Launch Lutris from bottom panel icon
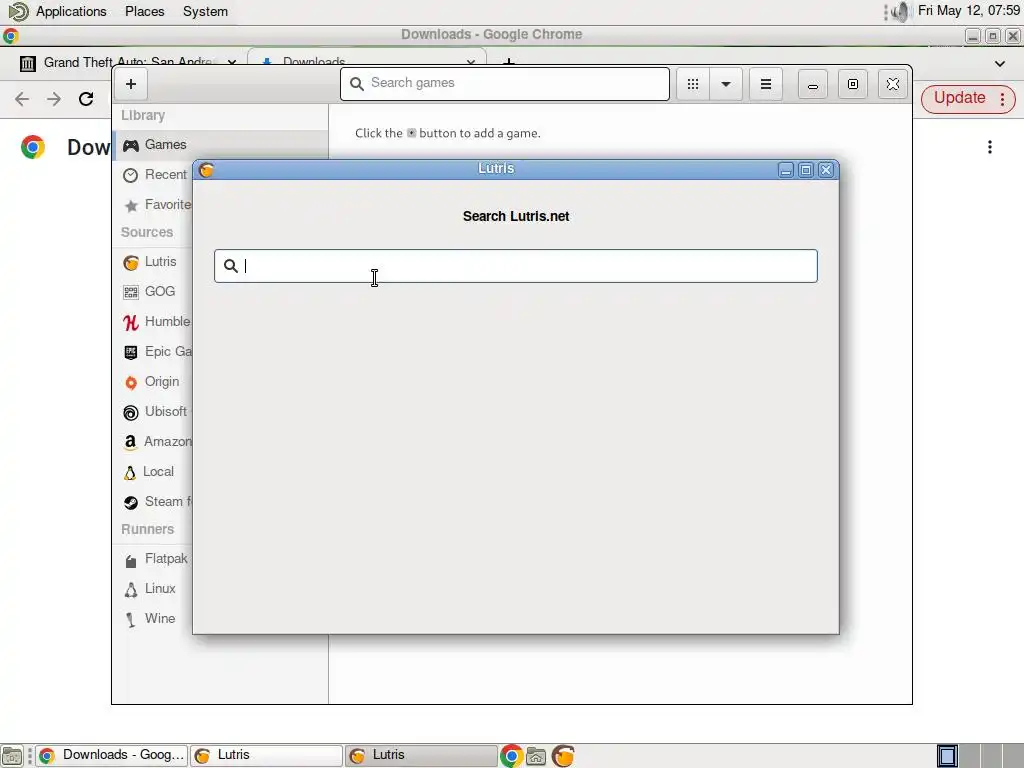 coord(563,756)
